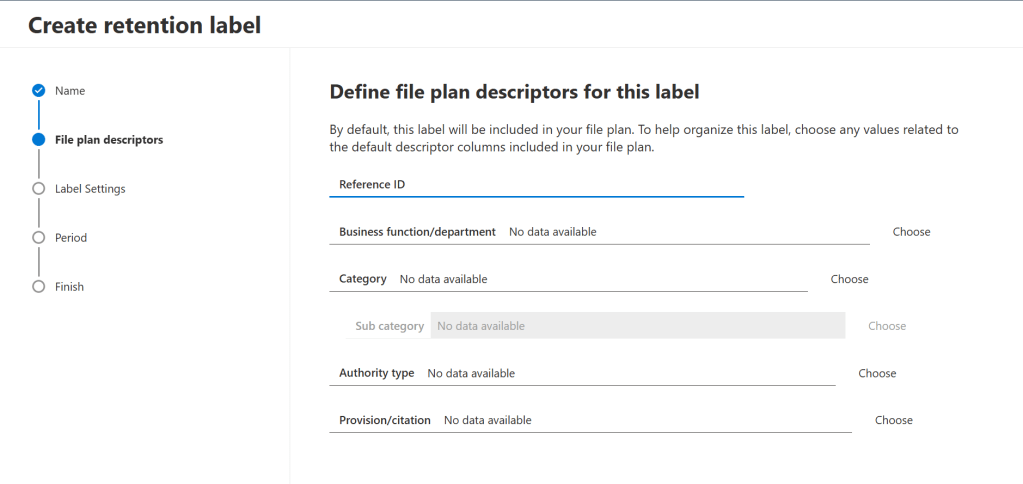The width and height of the screenshot is (1023, 484).
Task: Choose a Business function/department value
Action: (911, 232)
